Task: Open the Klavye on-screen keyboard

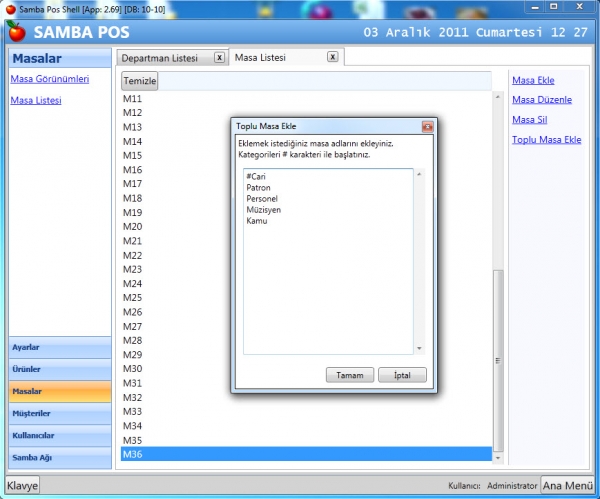Action: coord(23,486)
